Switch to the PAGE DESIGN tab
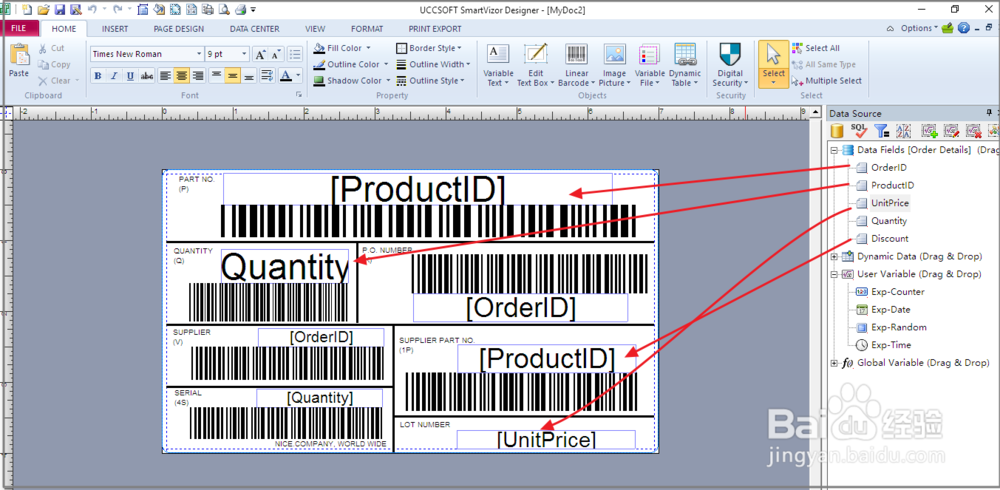Screen dimensions: 1000x490 click(x=179, y=29)
